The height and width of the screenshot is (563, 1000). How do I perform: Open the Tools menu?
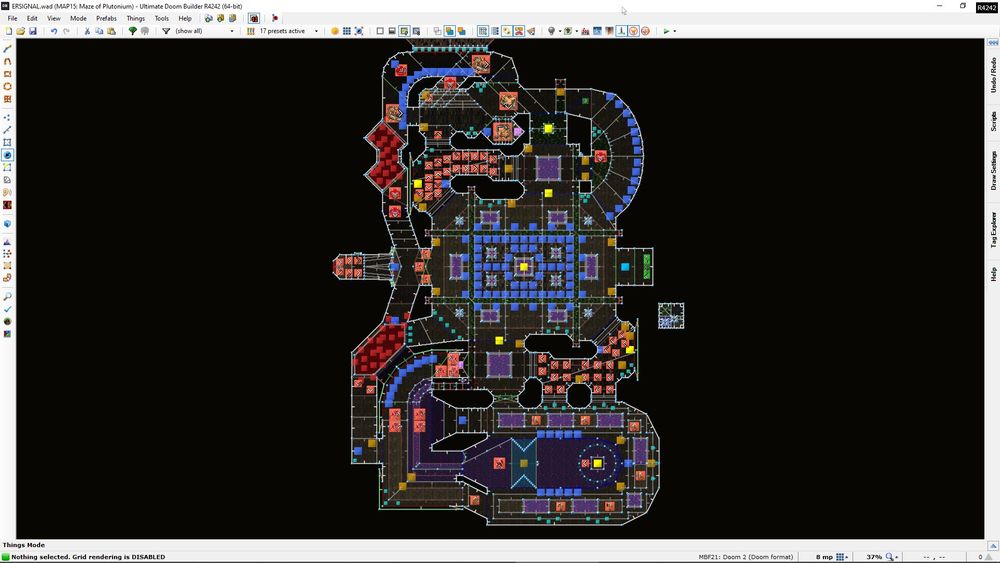(x=162, y=18)
